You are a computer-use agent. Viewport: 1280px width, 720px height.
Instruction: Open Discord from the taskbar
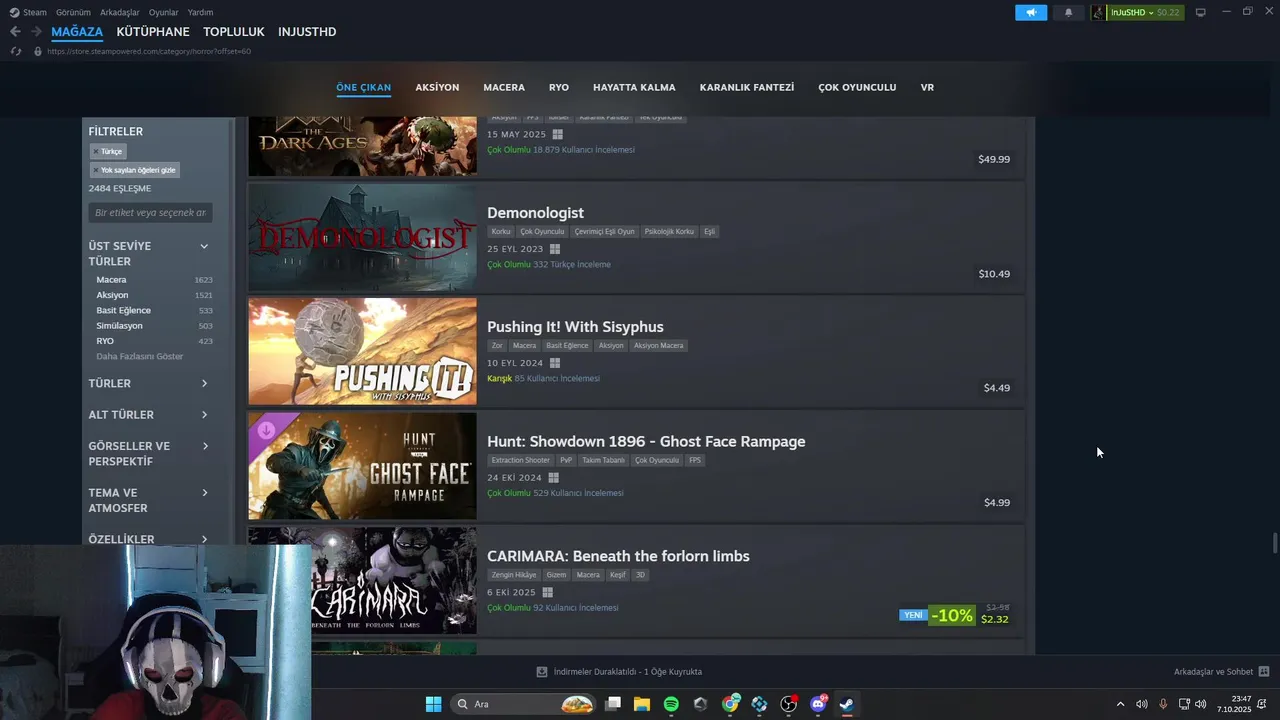(818, 704)
